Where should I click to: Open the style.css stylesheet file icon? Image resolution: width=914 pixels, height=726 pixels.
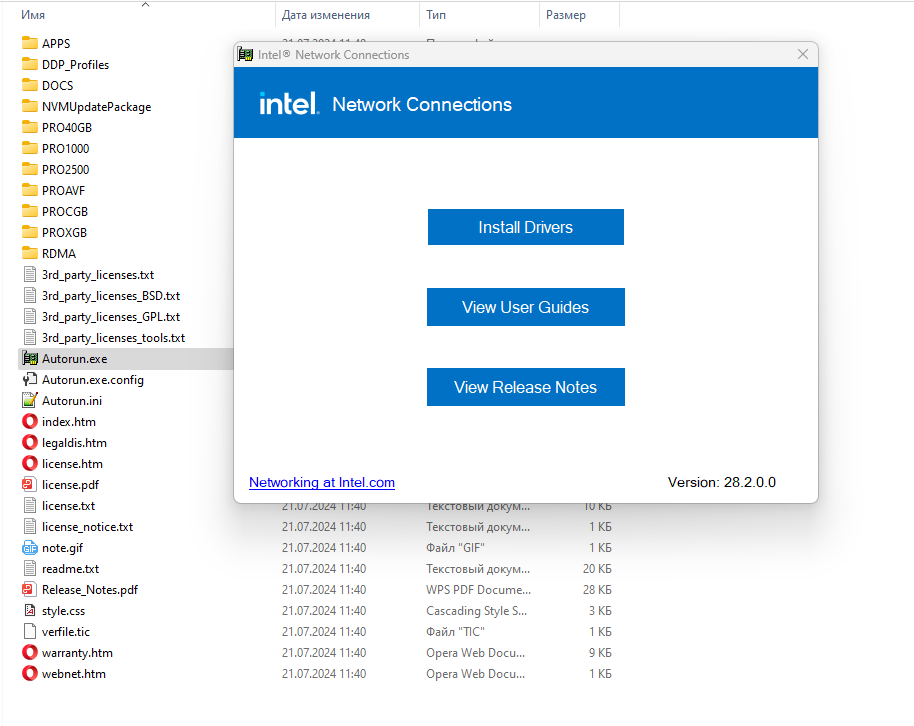(29, 610)
